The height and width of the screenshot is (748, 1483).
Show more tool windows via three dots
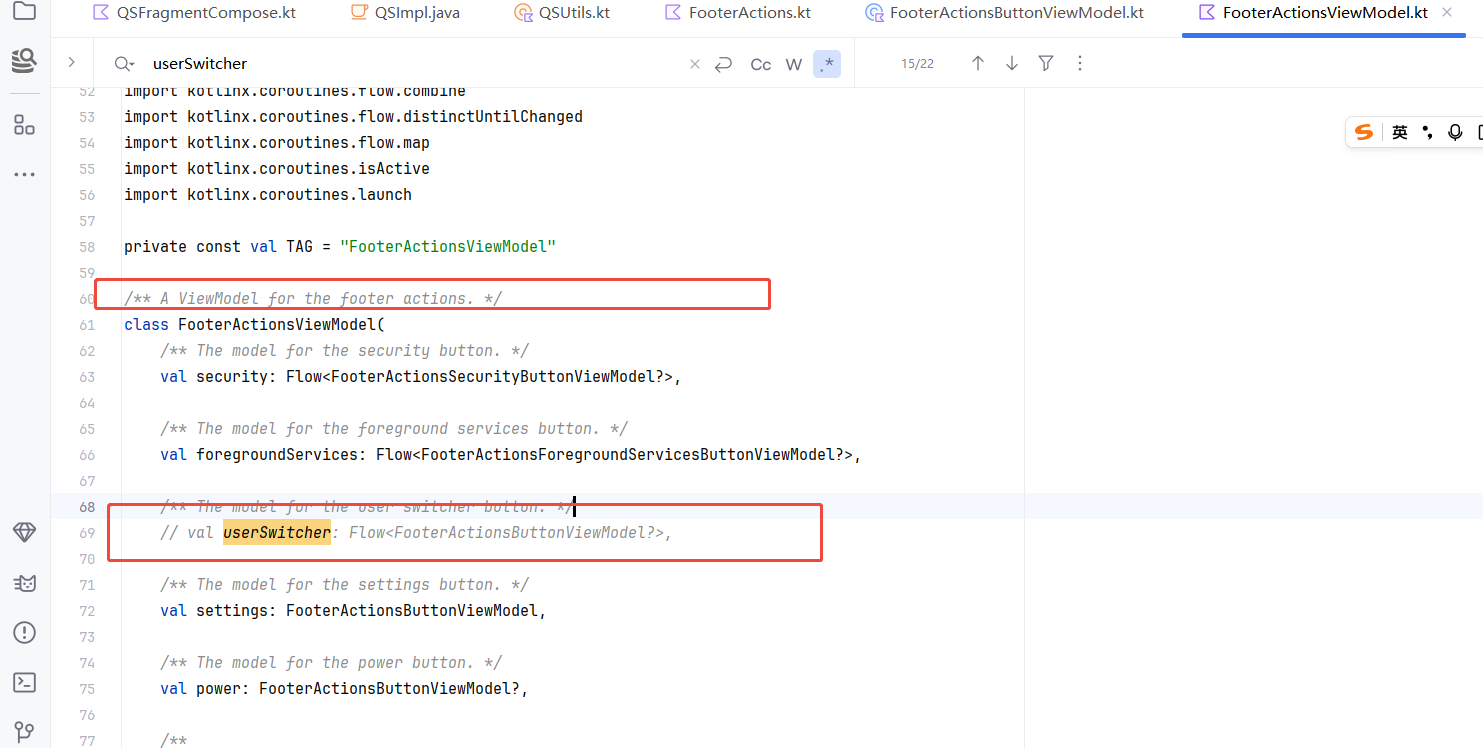[24, 174]
